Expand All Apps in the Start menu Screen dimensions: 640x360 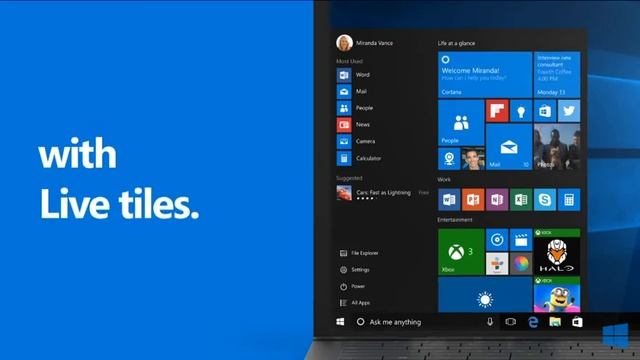click(355, 303)
